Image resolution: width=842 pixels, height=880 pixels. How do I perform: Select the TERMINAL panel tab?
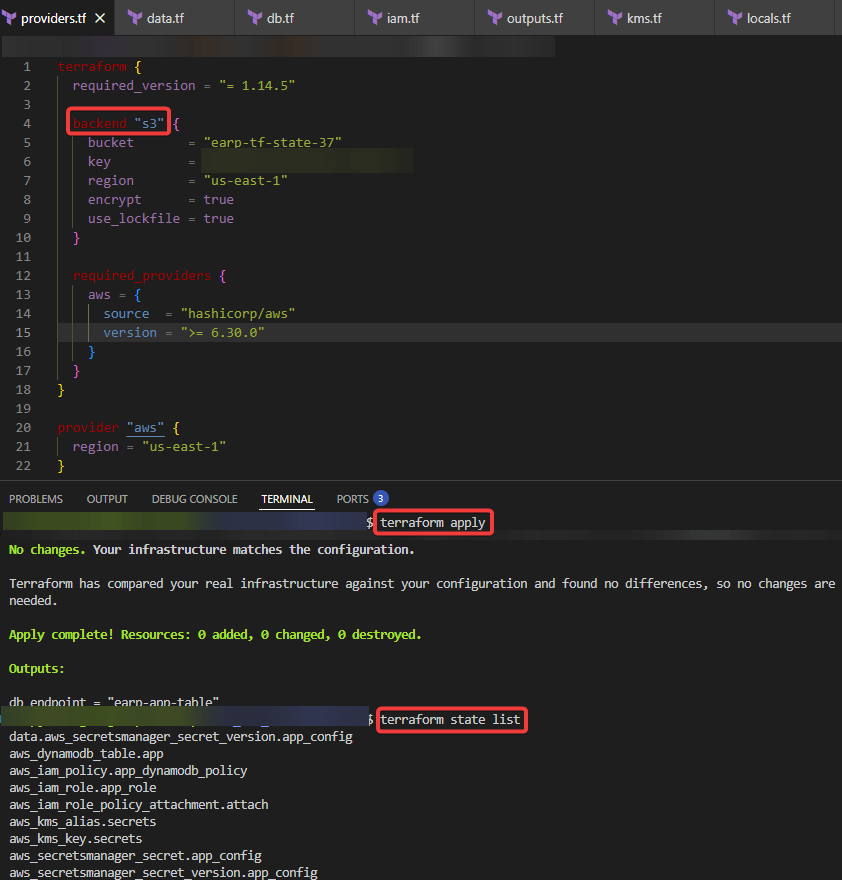tap(287, 499)
